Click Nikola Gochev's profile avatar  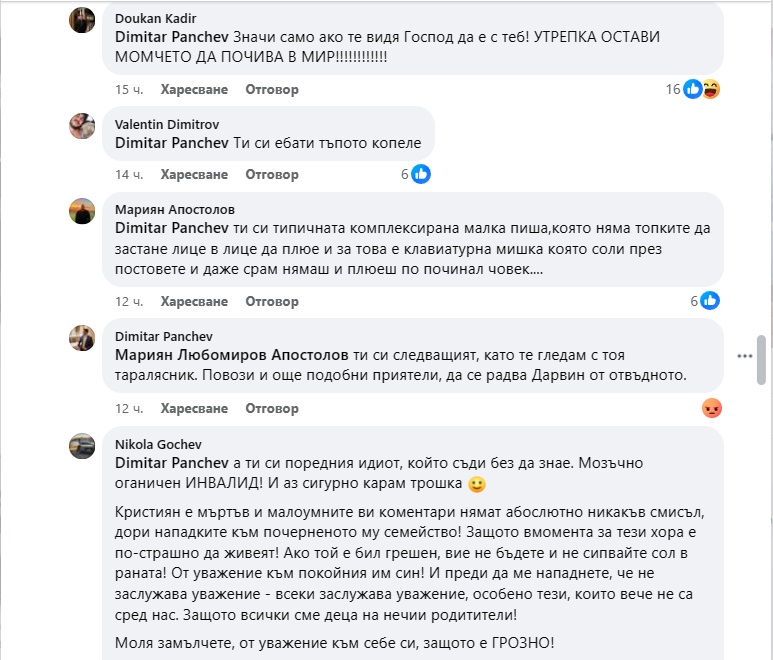[x=82, y=446]
